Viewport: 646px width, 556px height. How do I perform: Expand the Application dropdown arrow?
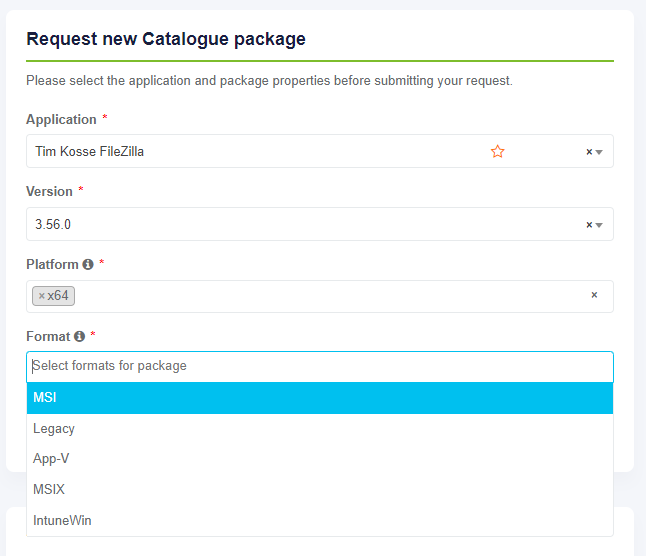point(599,152)
